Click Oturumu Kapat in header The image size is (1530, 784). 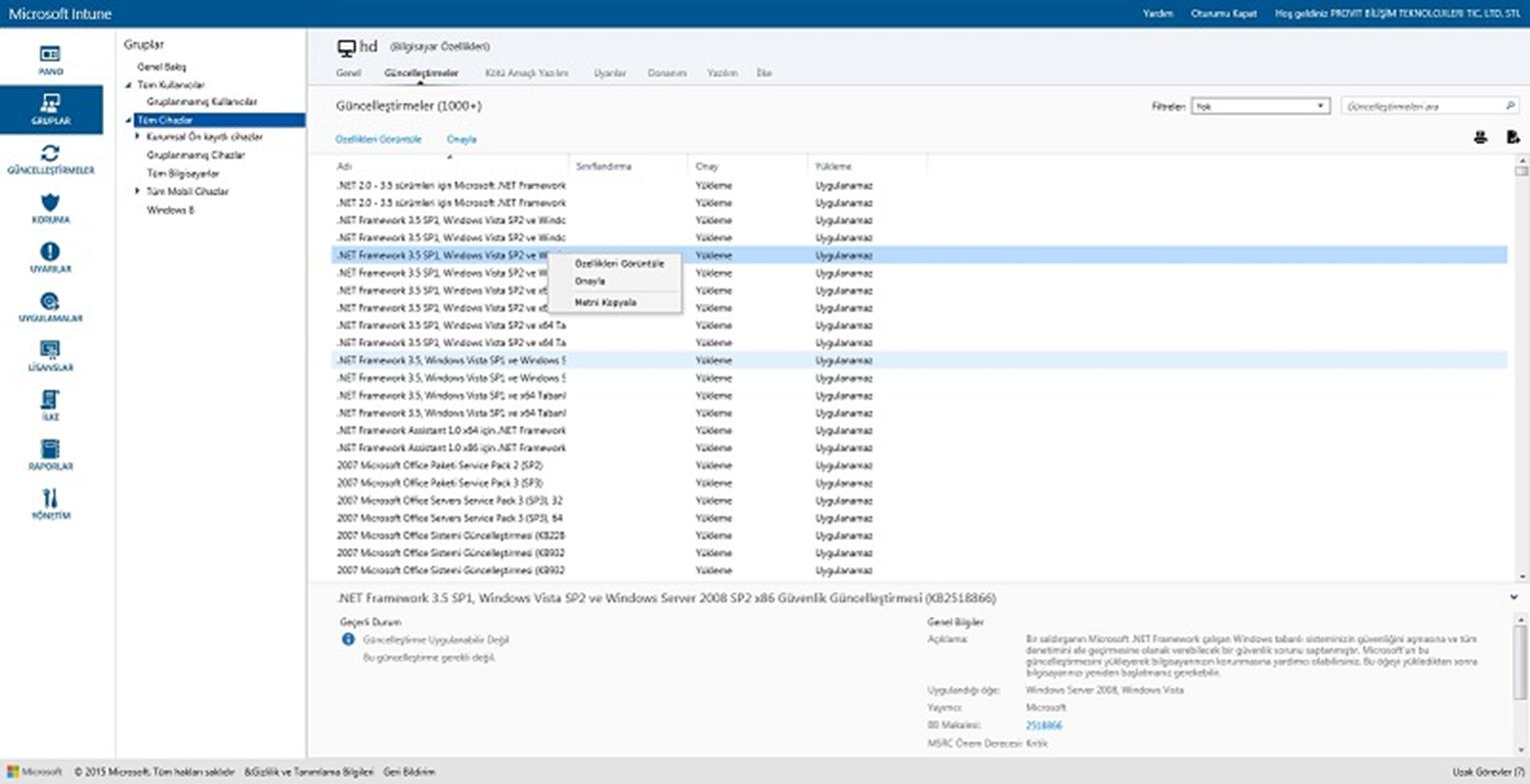click(1223, 14)
